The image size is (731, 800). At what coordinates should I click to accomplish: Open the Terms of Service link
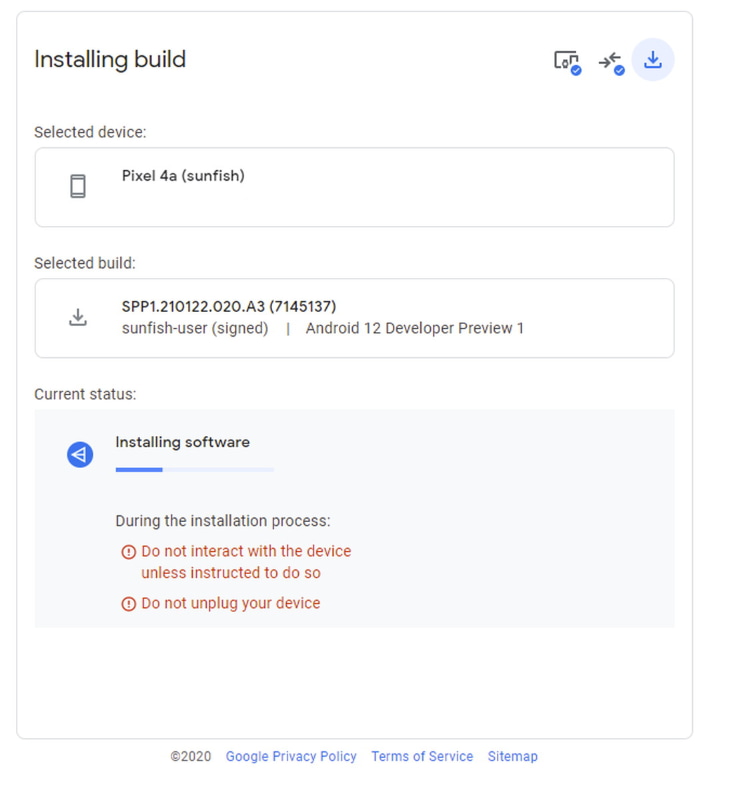click(x=422, y=756)
